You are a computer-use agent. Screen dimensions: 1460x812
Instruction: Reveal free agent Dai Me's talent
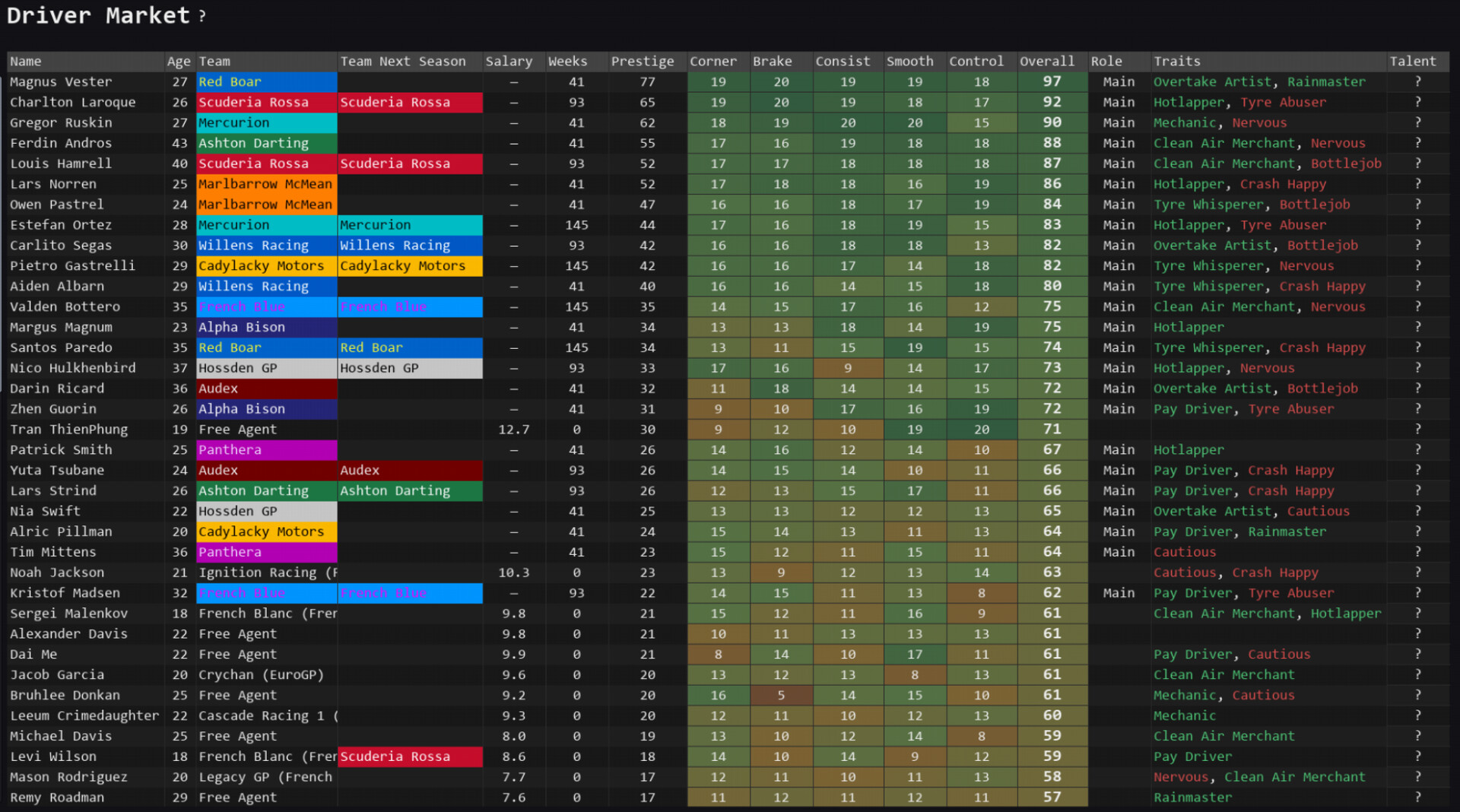pyautogui.click(x=1417, y=654)
